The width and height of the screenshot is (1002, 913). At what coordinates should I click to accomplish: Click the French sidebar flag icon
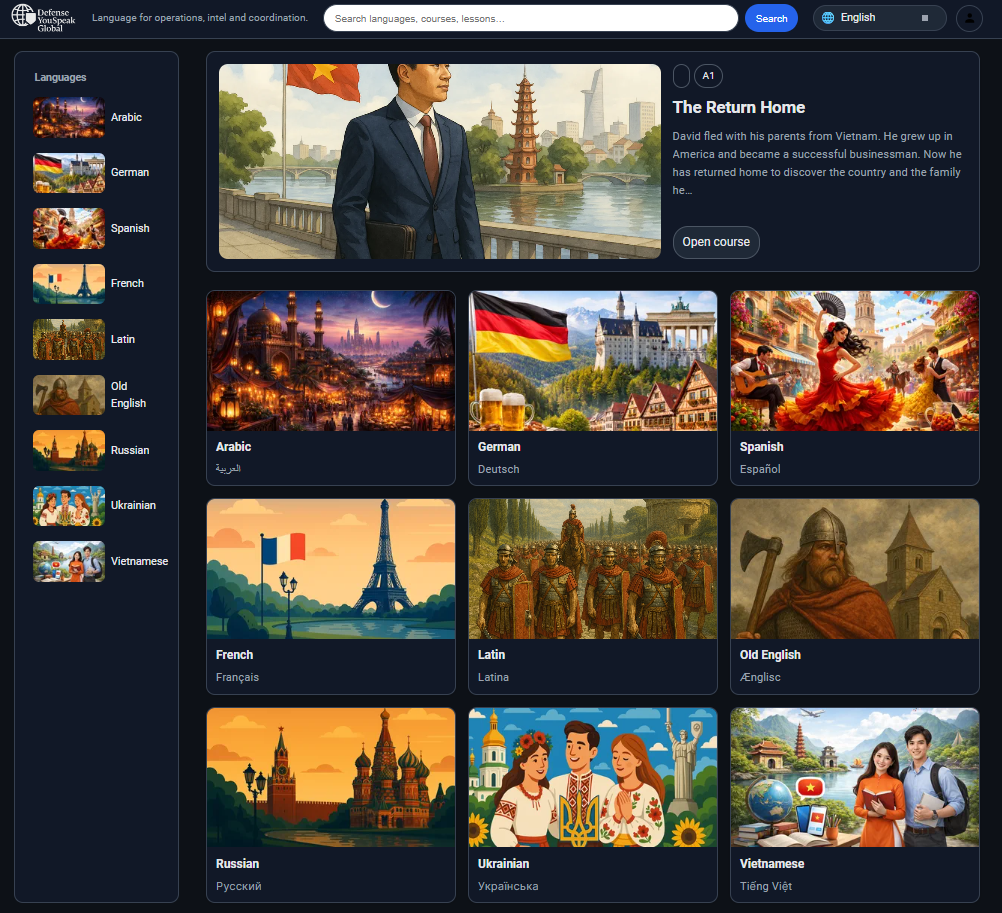click(x=68, y=283)
